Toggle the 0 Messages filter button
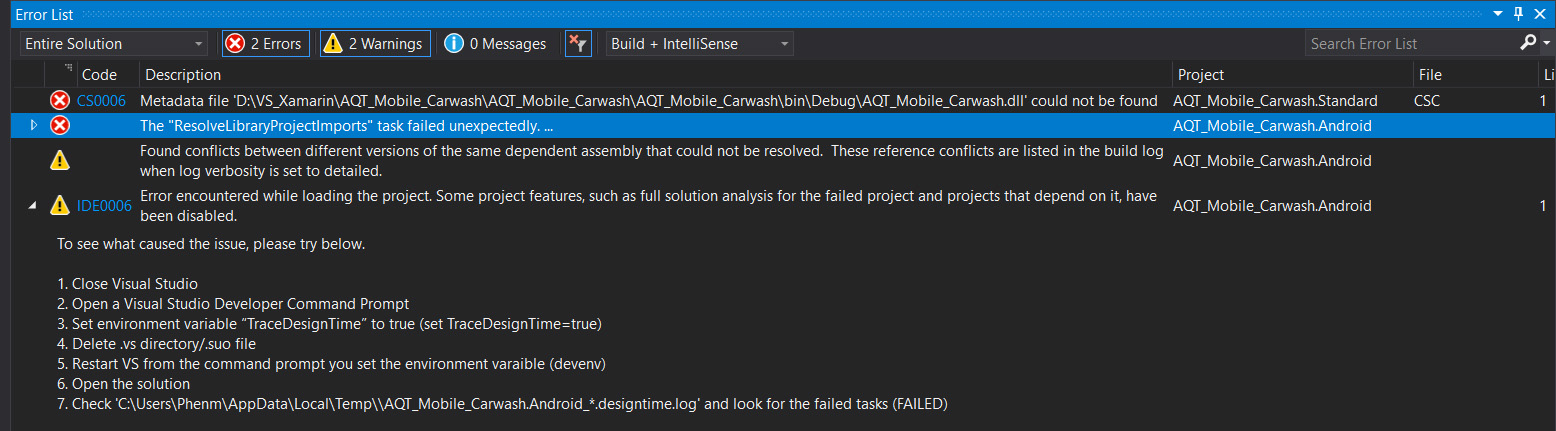Image resolution: width=1556 pixels, height=431 pixels. tap(496, 44)
